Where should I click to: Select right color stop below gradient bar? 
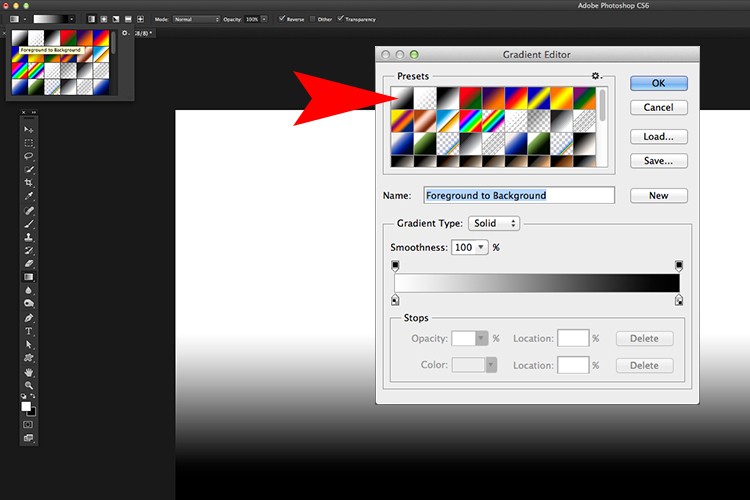(x=679, y=300)
